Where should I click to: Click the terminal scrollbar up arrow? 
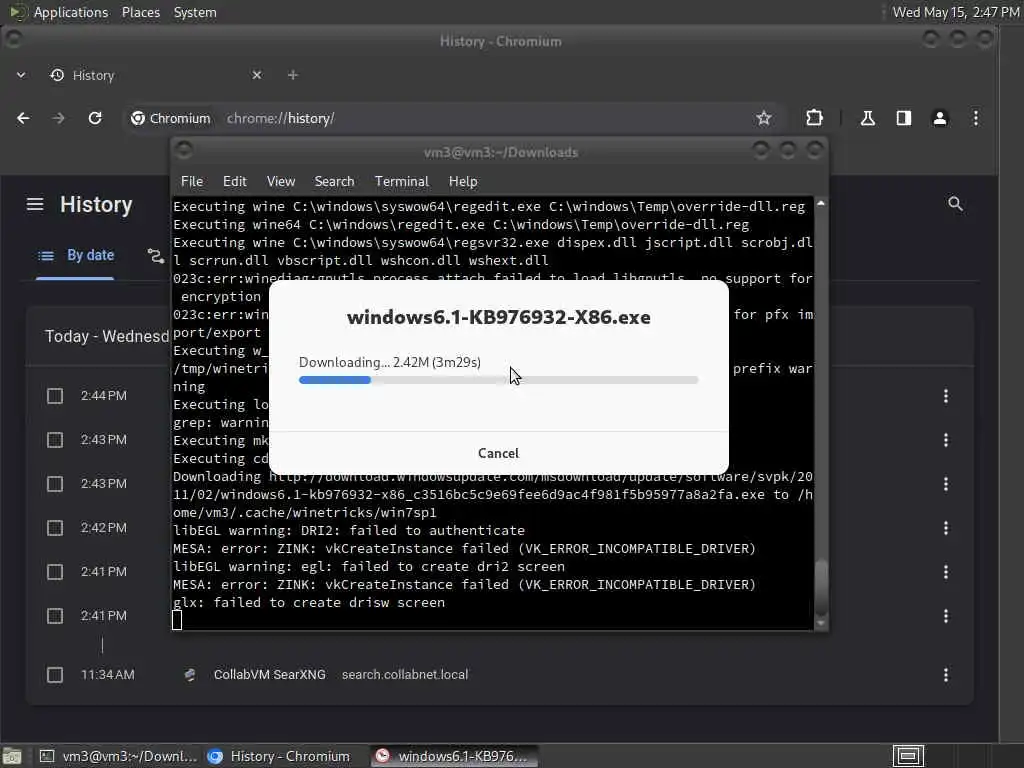coord(821,204)
